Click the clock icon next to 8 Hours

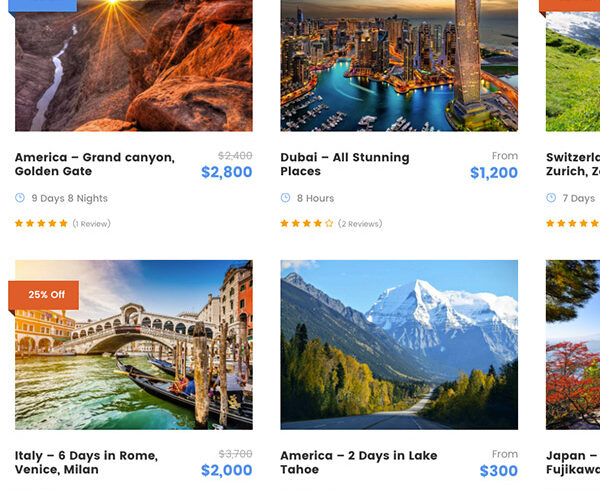286,198
